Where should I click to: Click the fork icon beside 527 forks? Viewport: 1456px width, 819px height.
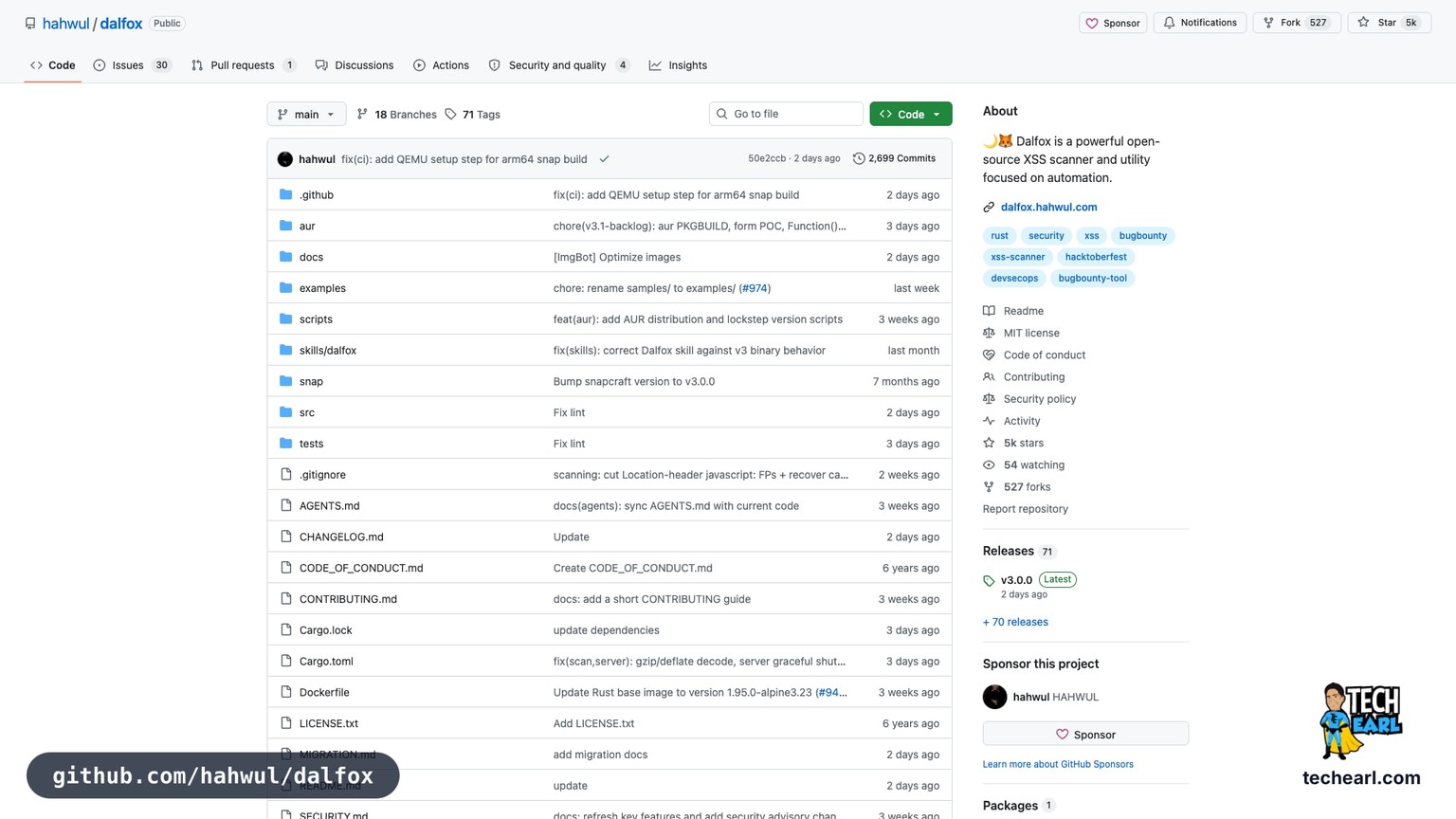[989, 487]
